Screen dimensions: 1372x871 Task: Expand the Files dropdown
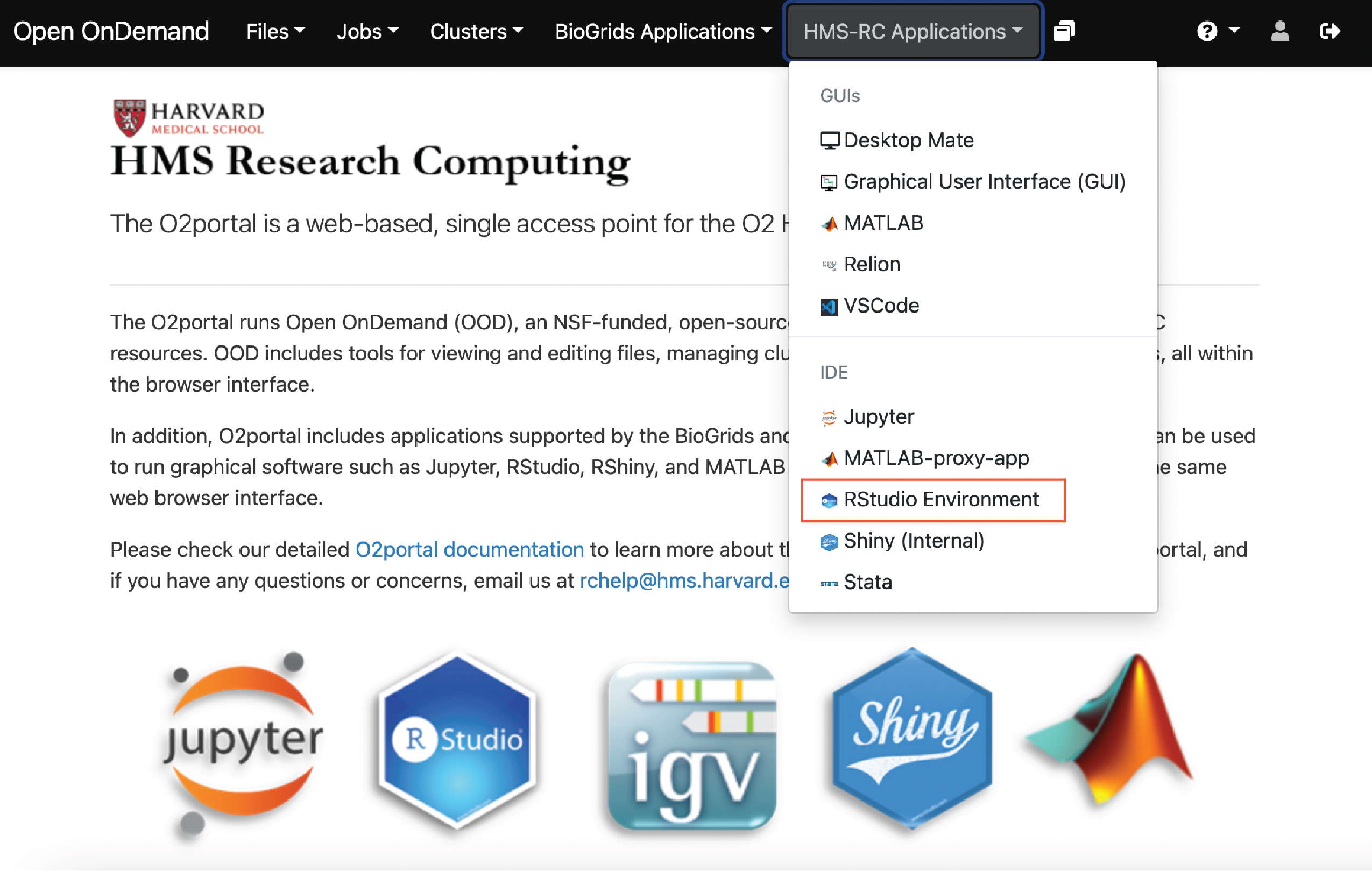tap(275, 31)
